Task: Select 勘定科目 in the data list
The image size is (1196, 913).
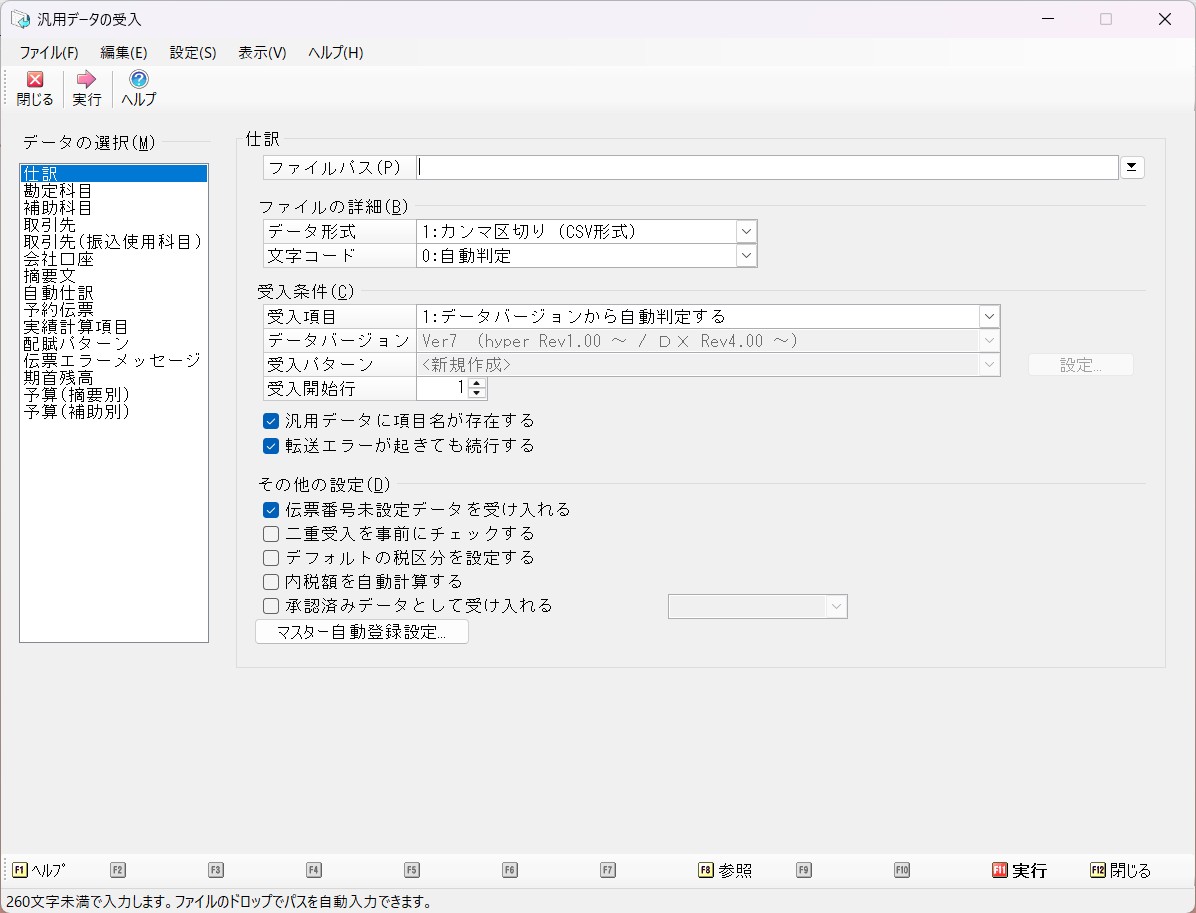Action: [x=58, y=191]
